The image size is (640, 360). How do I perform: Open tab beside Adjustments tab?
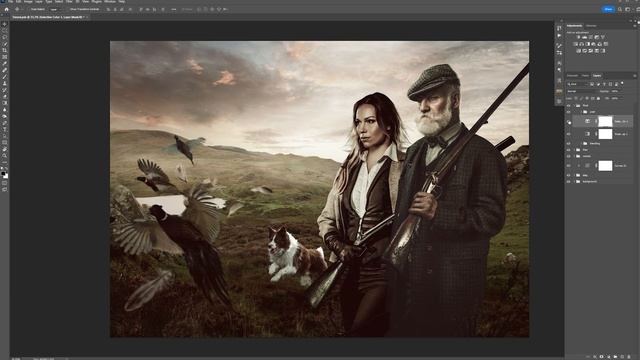[x=591, y=26]
